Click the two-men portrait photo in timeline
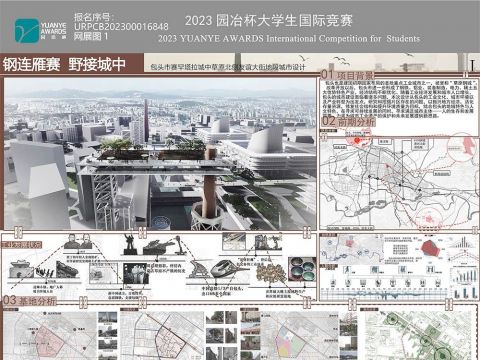 coord(78,242)
